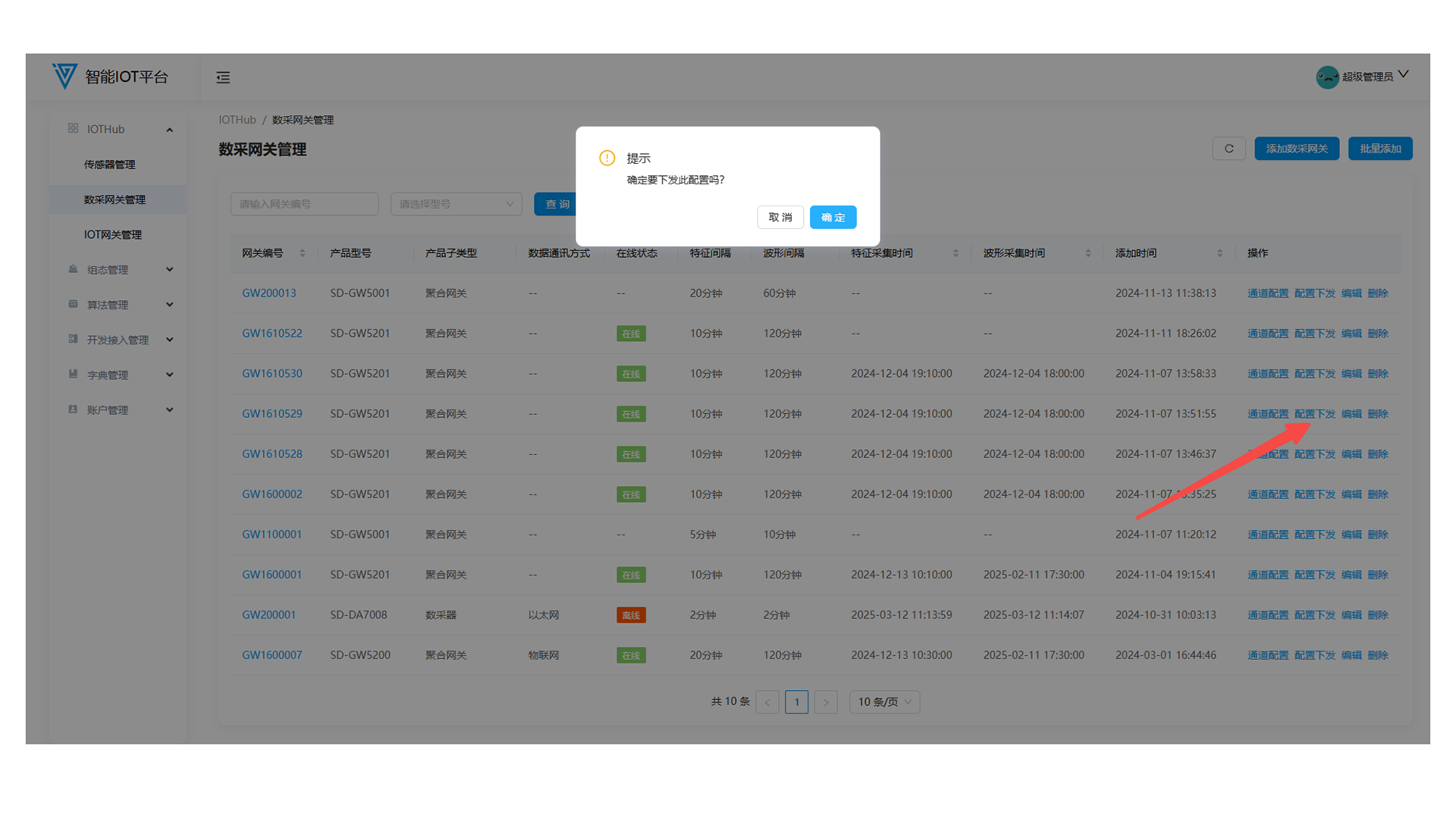This screenshot has height=819, width=1456.
Task: Open gateway GW1610530 link
Action: coord(272,374)
